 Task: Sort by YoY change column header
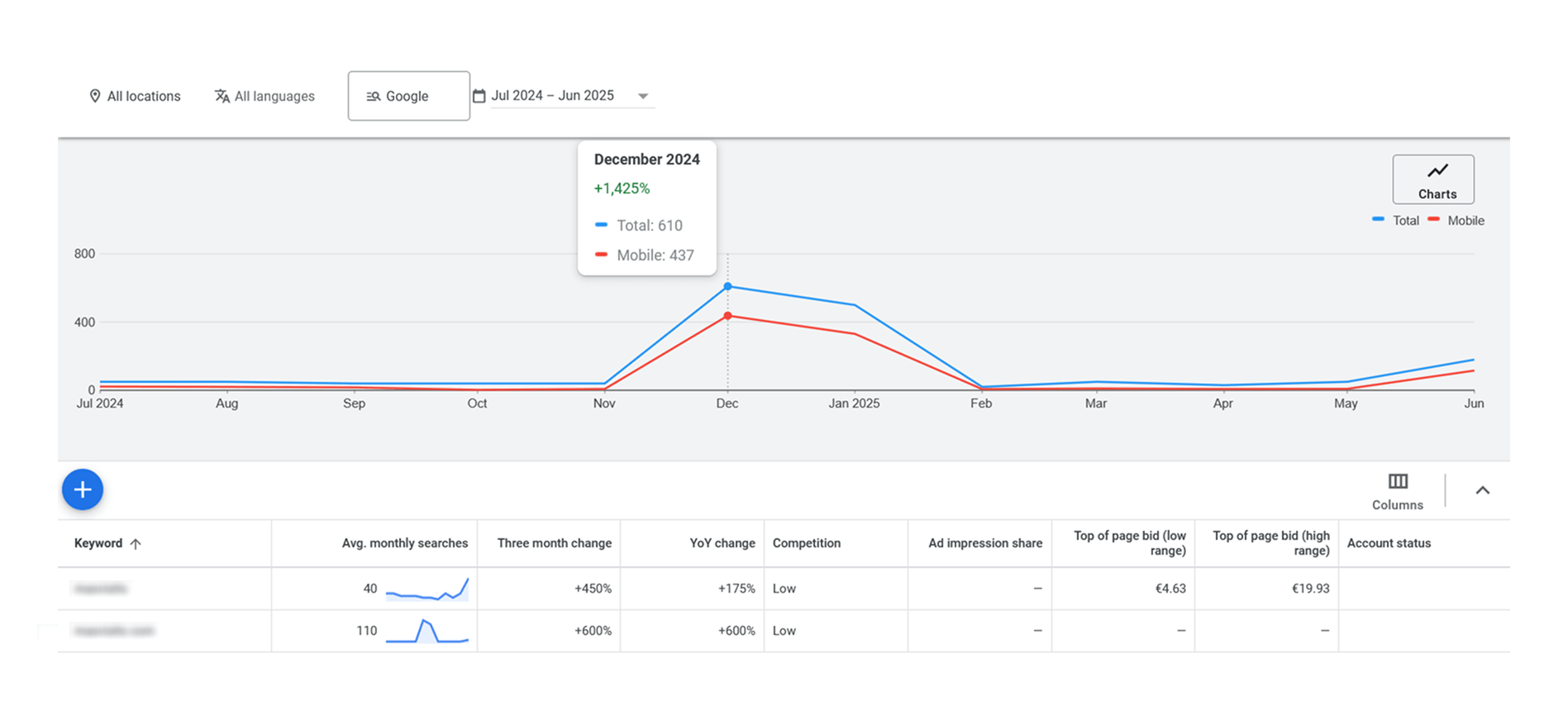click(722, 543)
